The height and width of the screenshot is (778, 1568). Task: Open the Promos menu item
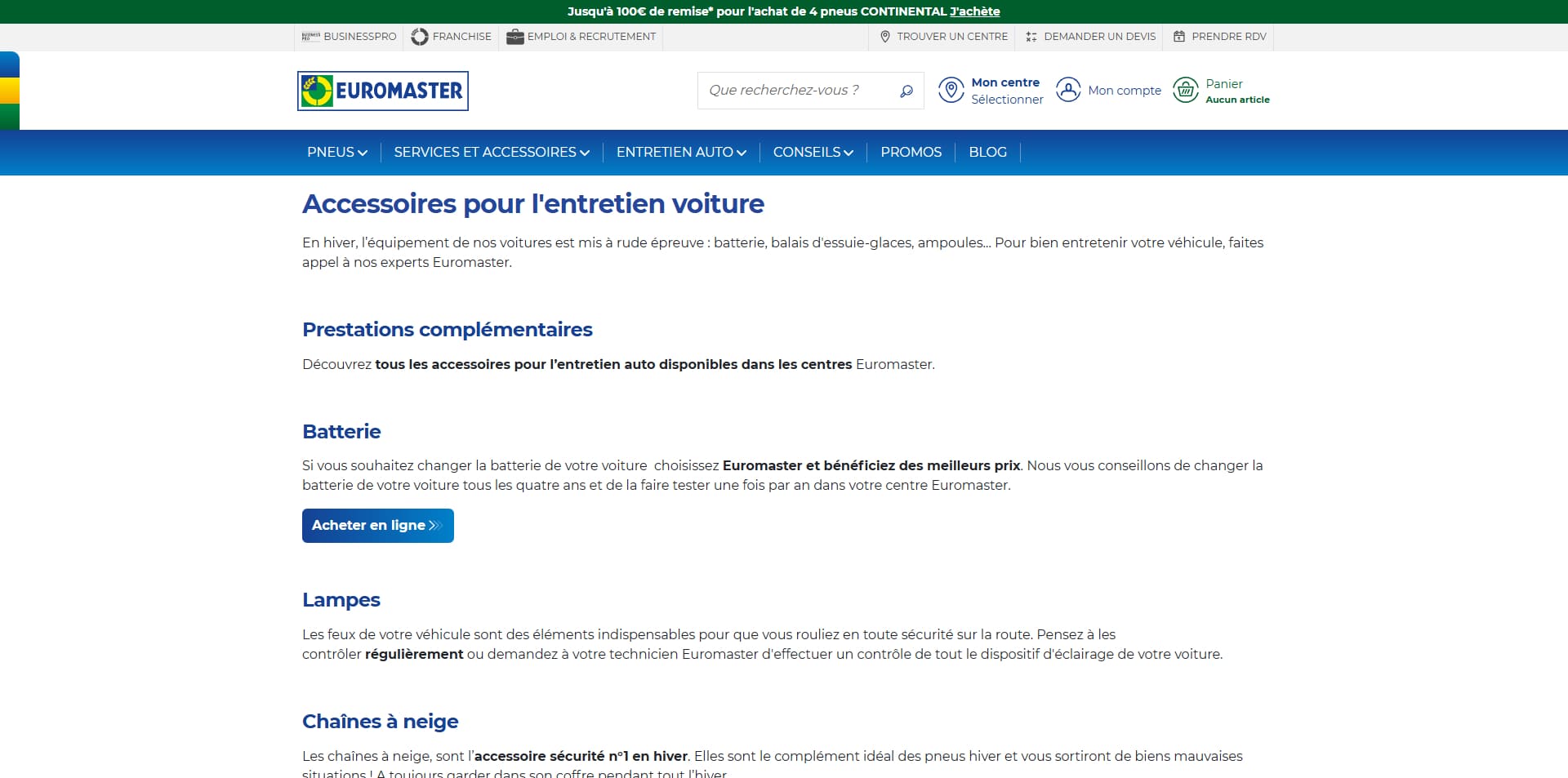(x=911, y=152)
